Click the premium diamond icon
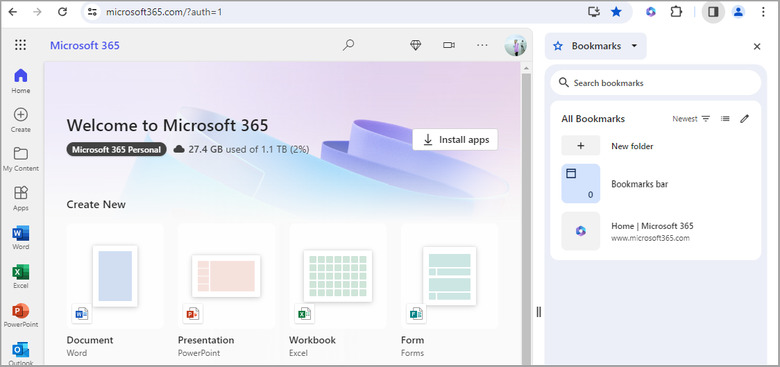 [416, 45]
